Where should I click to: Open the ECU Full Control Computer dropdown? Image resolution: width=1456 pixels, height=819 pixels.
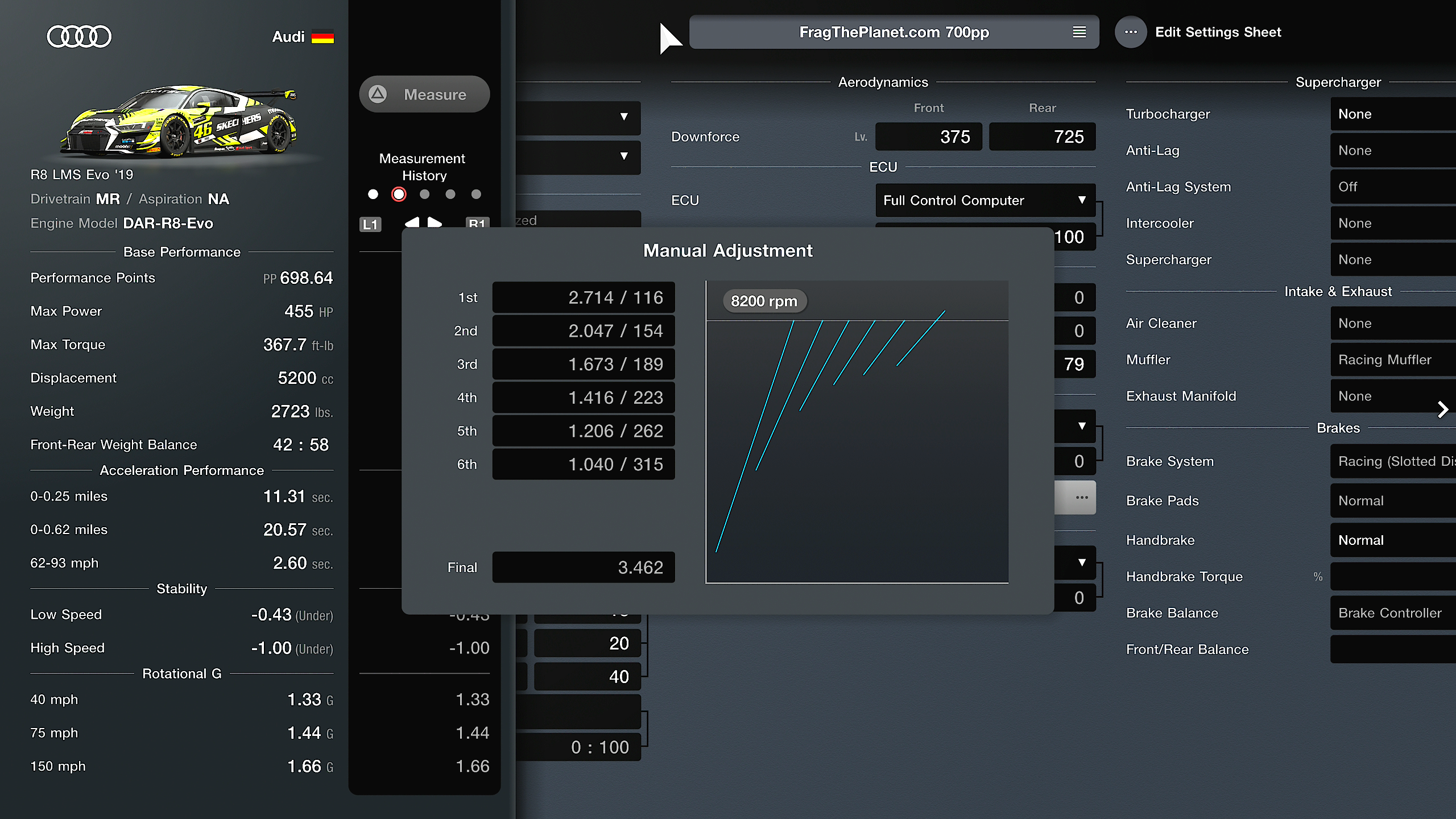[x=985, y=200]
